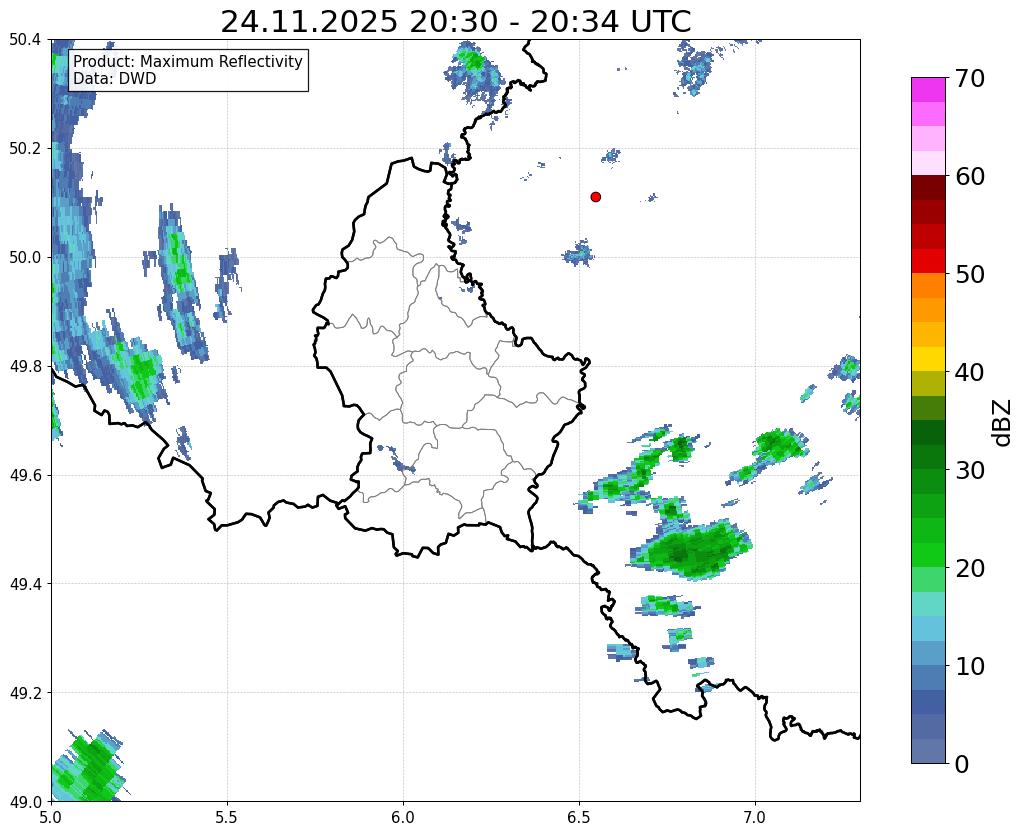Viewport: 1023px width, 834px height.
Task: Click the latitude axis label '49.4'
Action: [25, 584]
